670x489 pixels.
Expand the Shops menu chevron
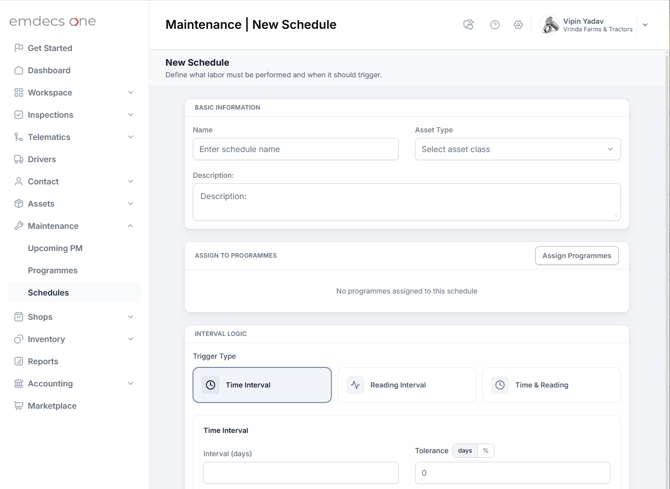131,317
